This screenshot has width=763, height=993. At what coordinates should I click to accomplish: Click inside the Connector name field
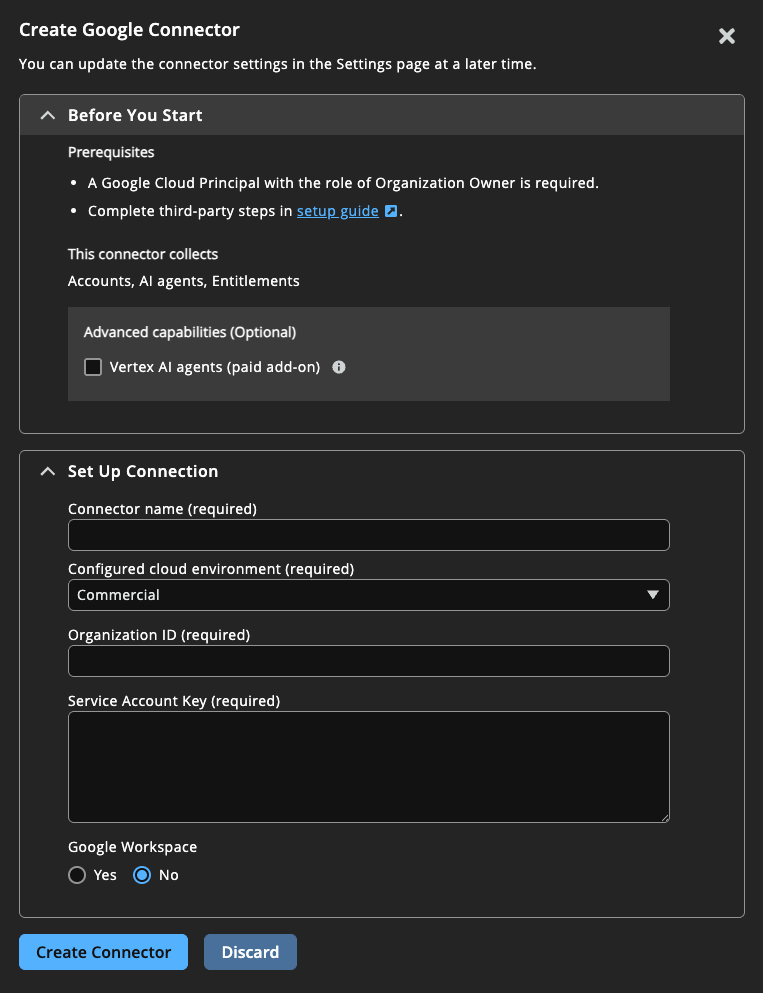click(368, 535)
